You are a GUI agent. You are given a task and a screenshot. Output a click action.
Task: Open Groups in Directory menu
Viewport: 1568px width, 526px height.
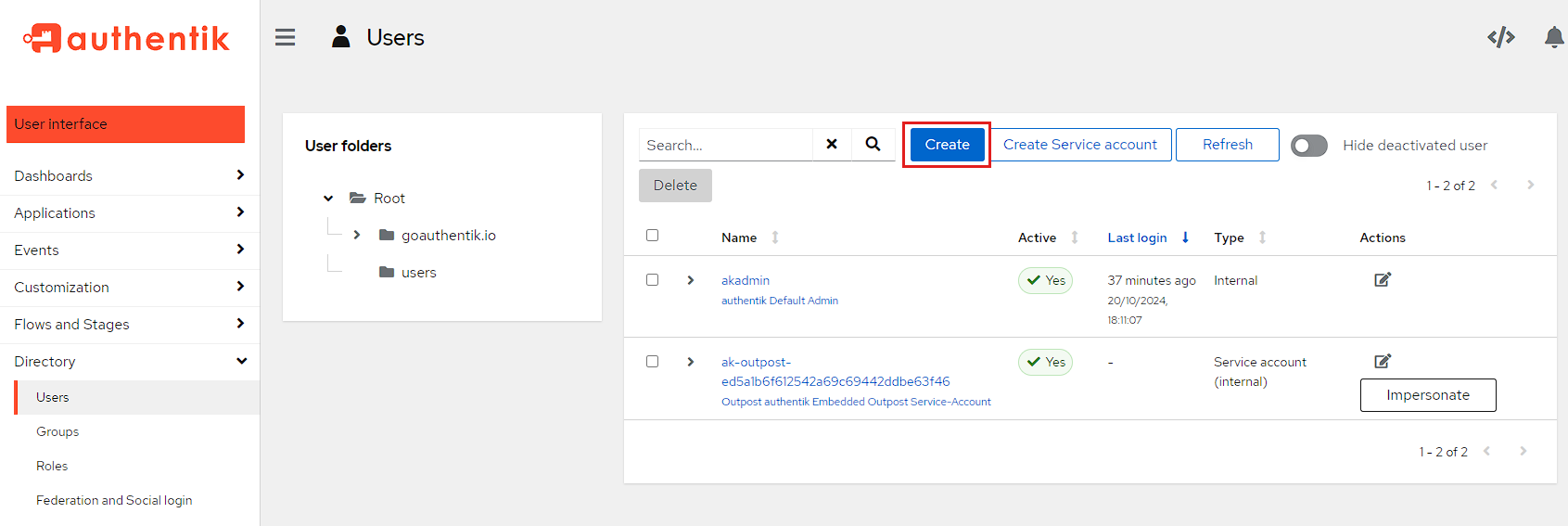point(57,431)
